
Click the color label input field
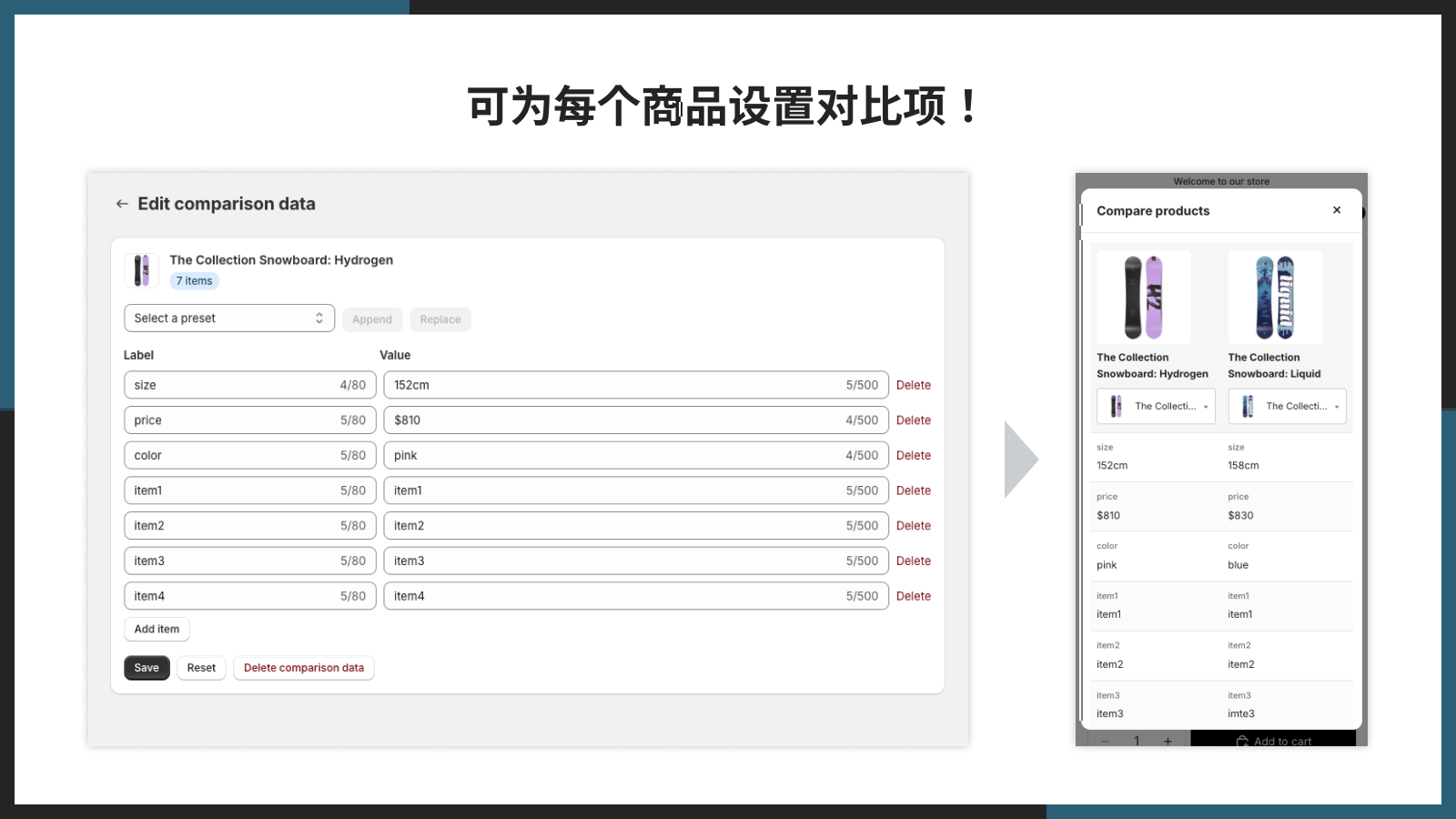(x=250, y=455)
